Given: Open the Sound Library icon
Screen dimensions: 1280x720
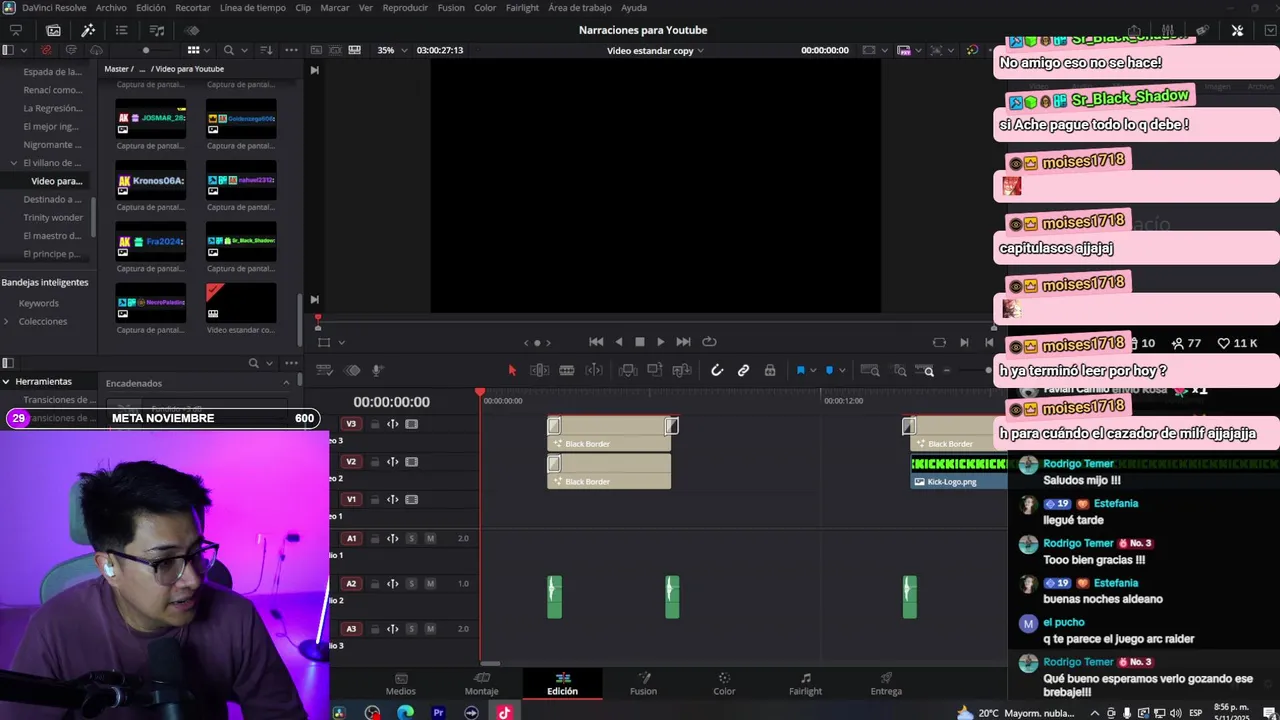Looking at the screenshot, I should click(157, 30).
